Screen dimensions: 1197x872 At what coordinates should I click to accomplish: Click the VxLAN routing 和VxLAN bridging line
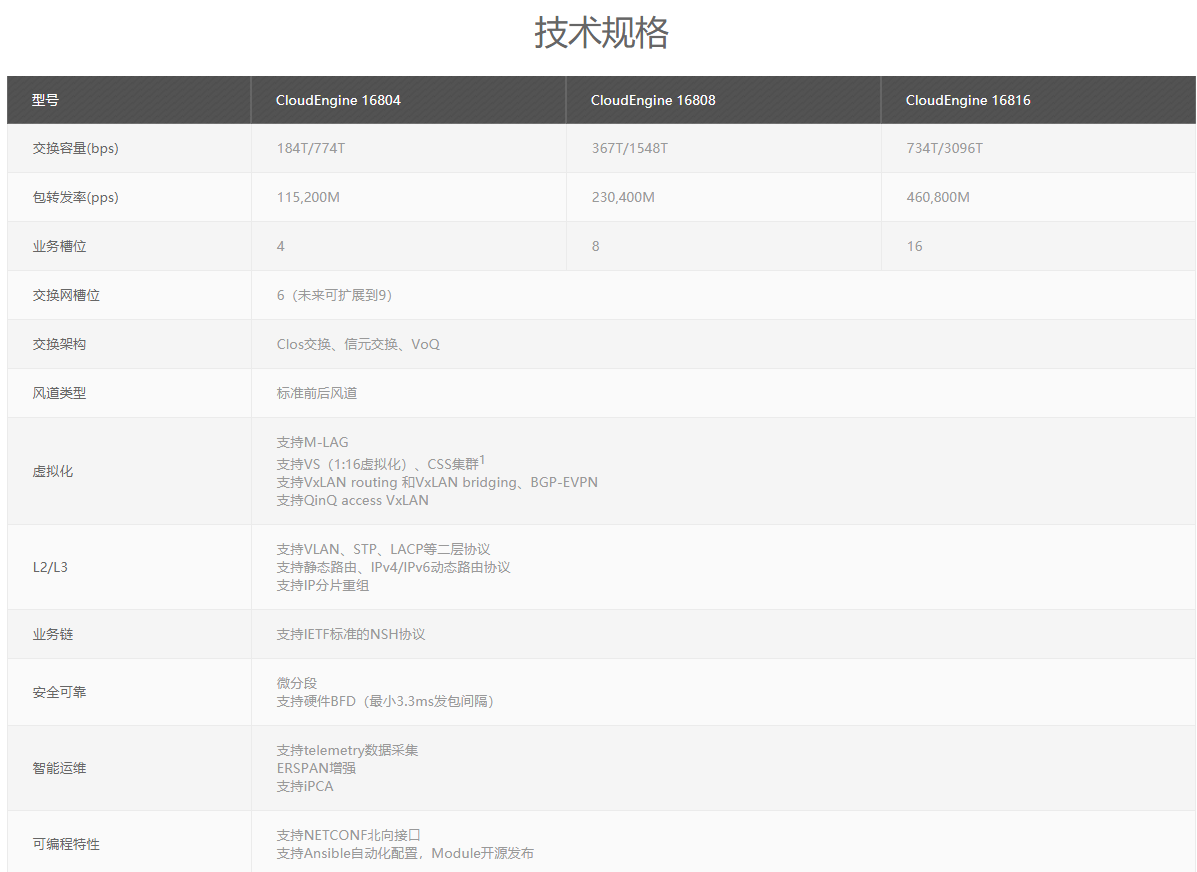[x=437, y=482]
